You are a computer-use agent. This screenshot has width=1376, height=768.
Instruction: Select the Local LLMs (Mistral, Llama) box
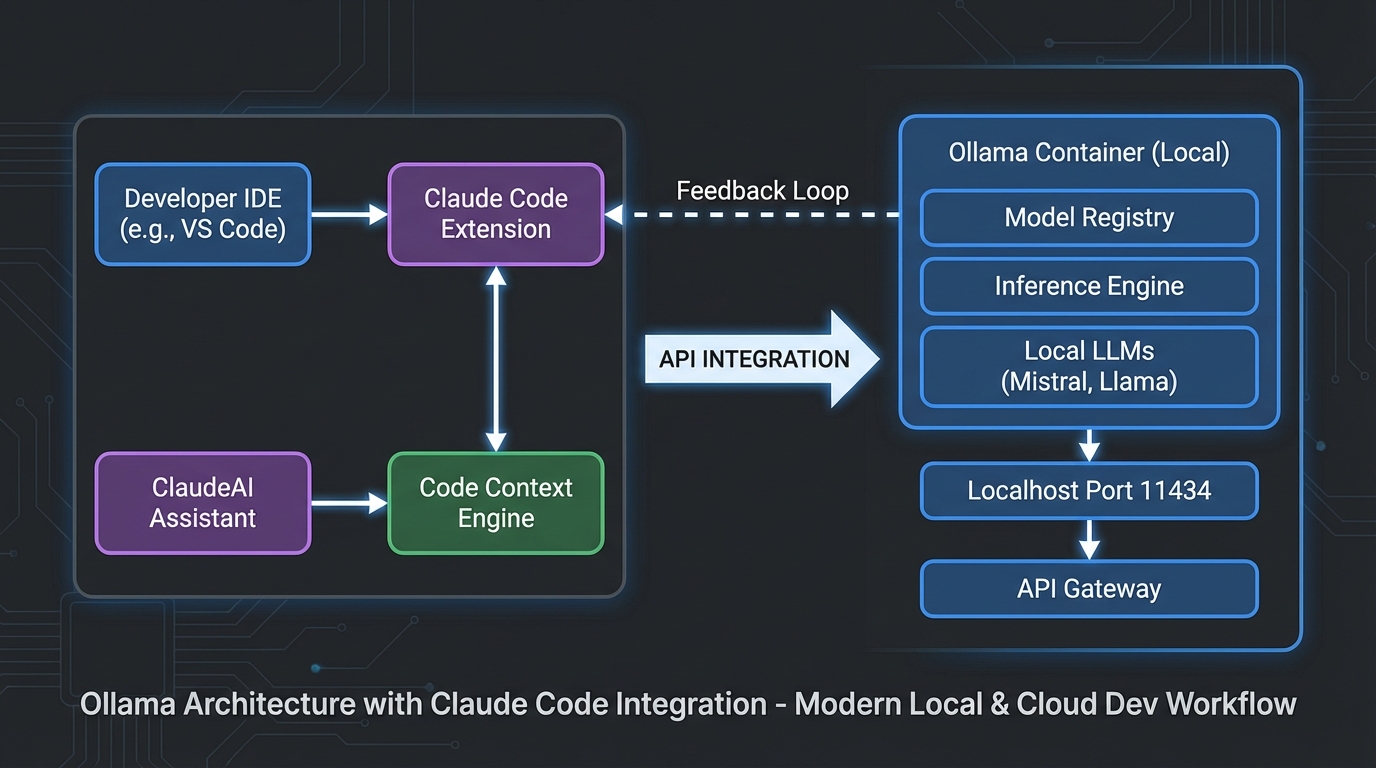pos(1088,366)
